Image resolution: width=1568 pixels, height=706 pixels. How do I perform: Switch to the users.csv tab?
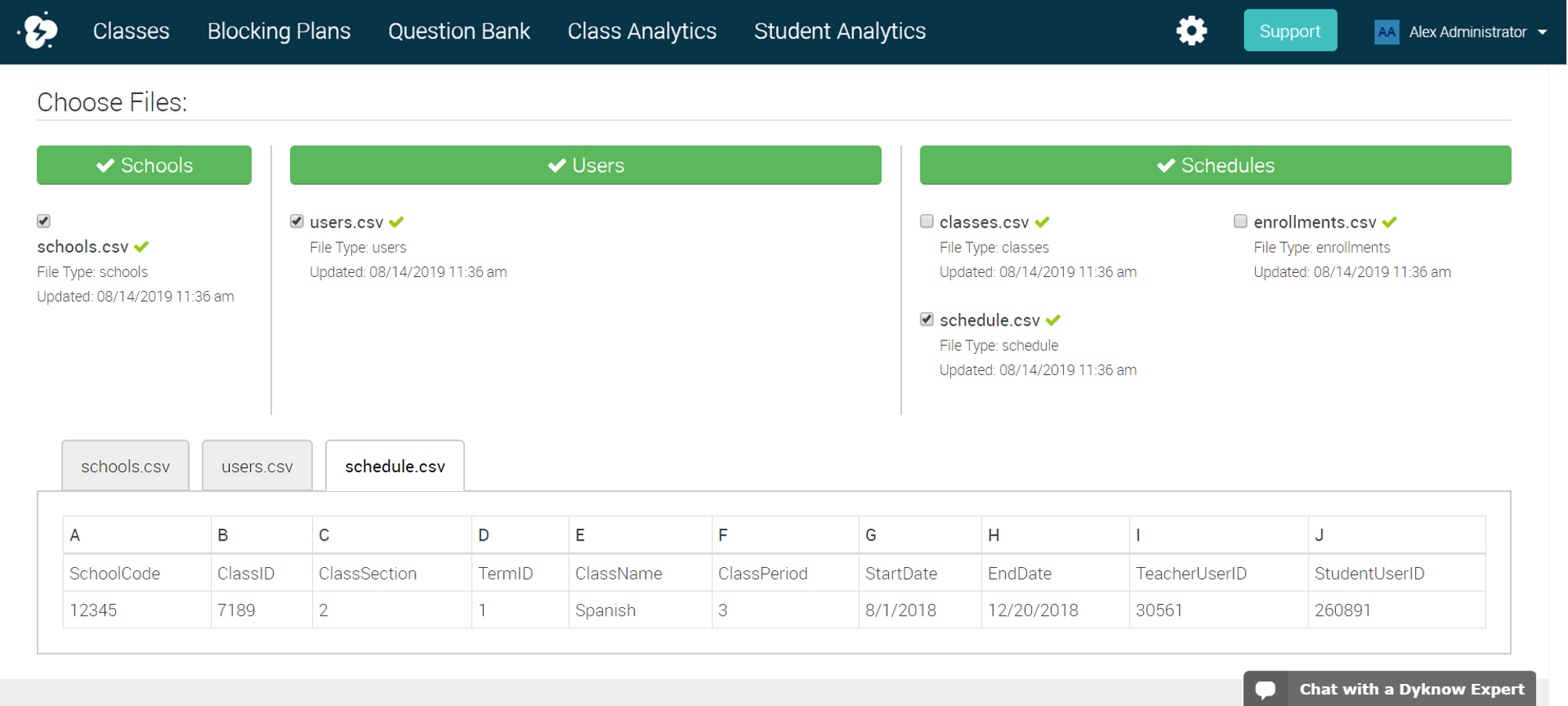tap(257, 466)
